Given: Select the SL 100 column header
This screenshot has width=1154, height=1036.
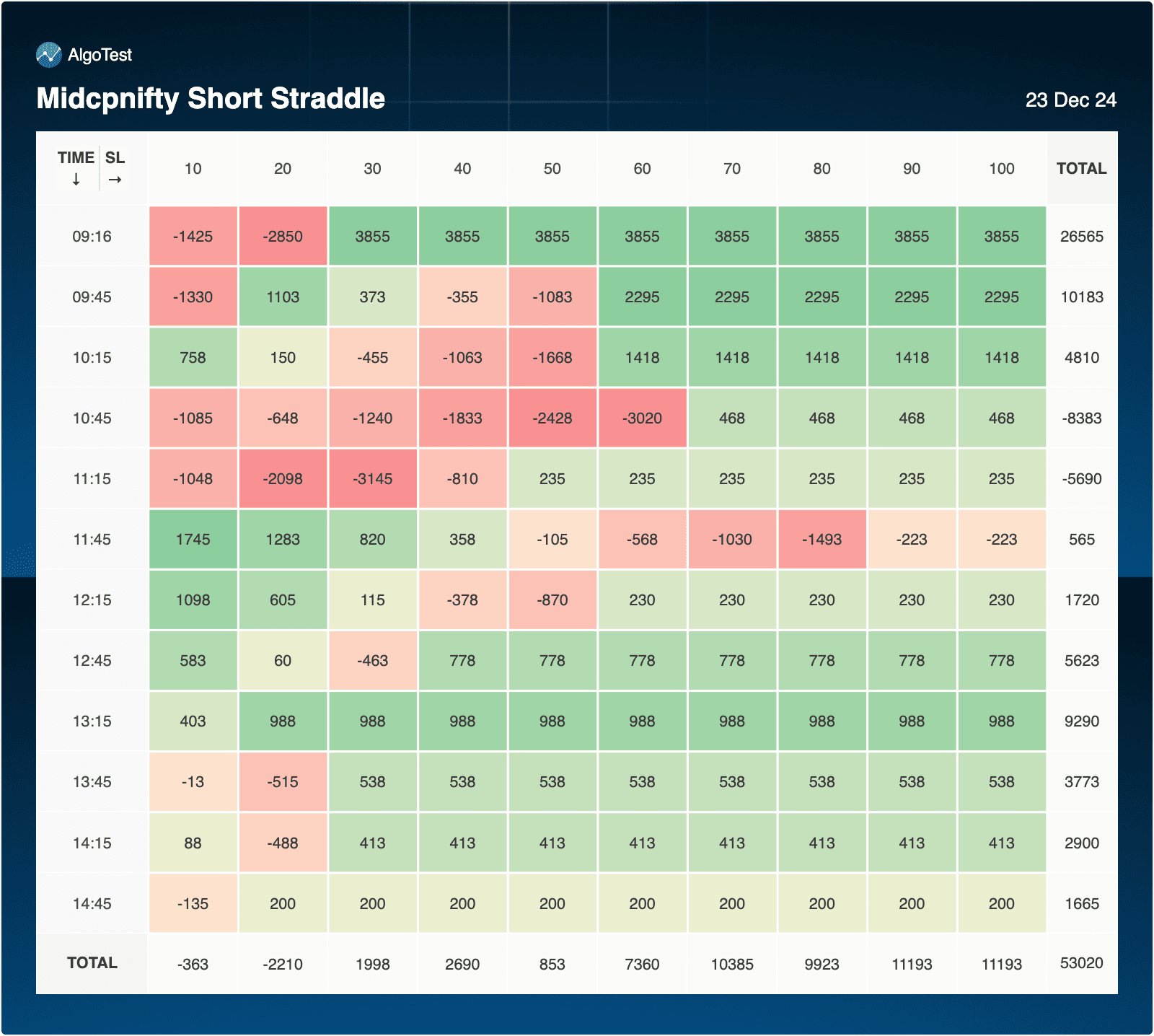Looking at the screenshot, I should pos(1001,169).
